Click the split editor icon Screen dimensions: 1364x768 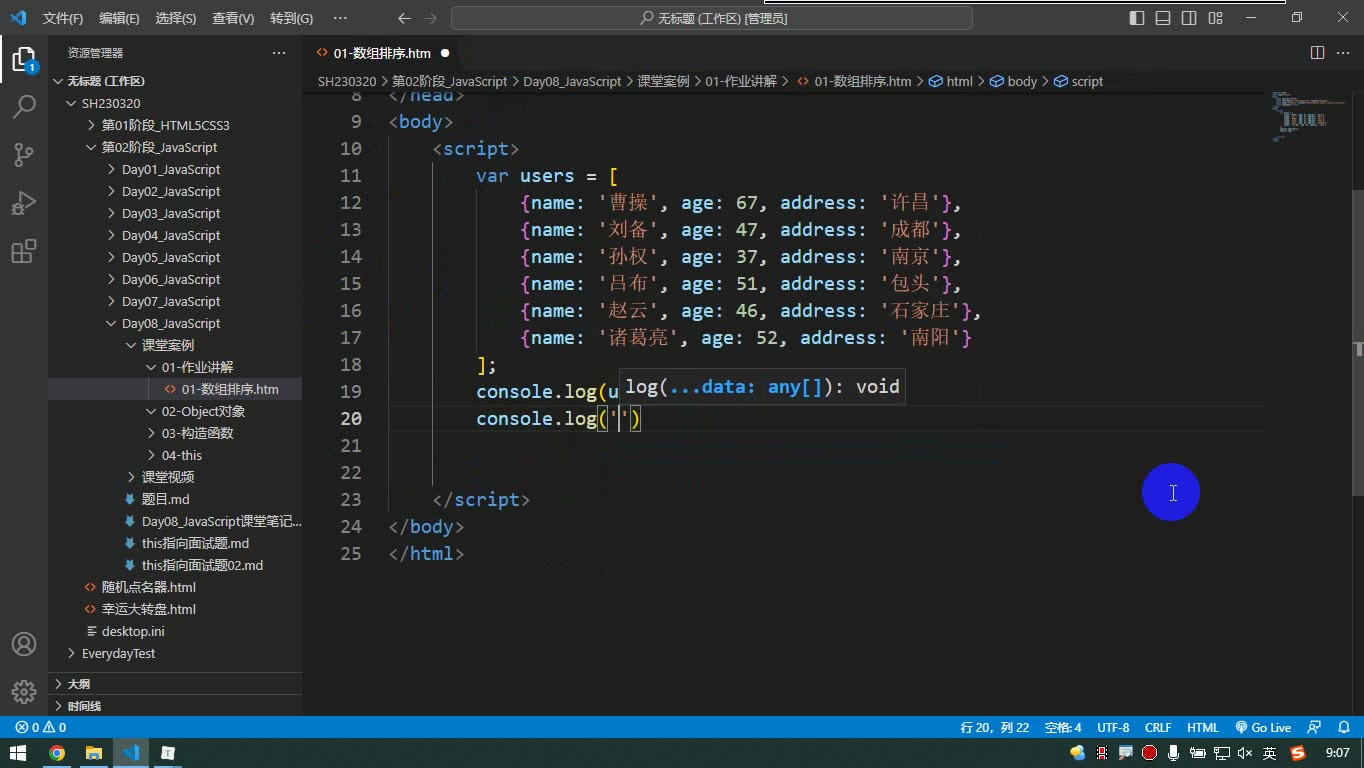(x=1318, y=53)
